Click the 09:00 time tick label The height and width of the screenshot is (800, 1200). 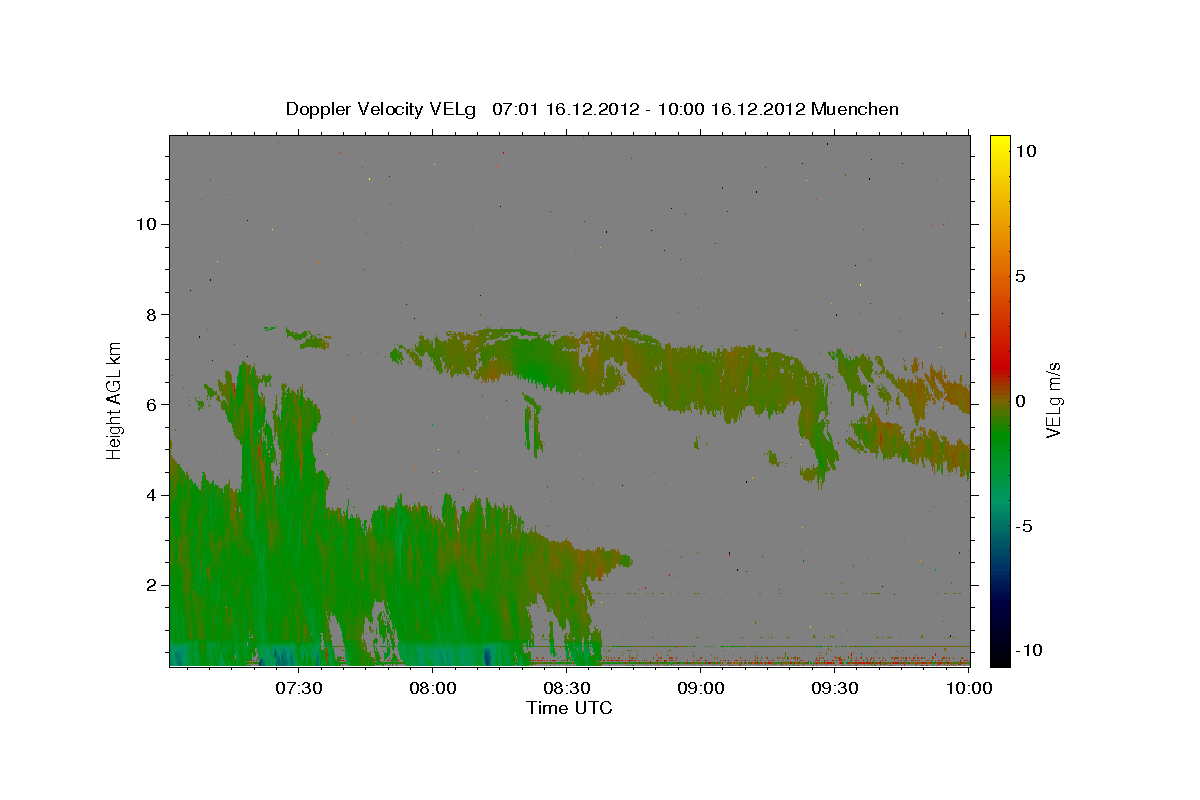click(x=701, y=688)
